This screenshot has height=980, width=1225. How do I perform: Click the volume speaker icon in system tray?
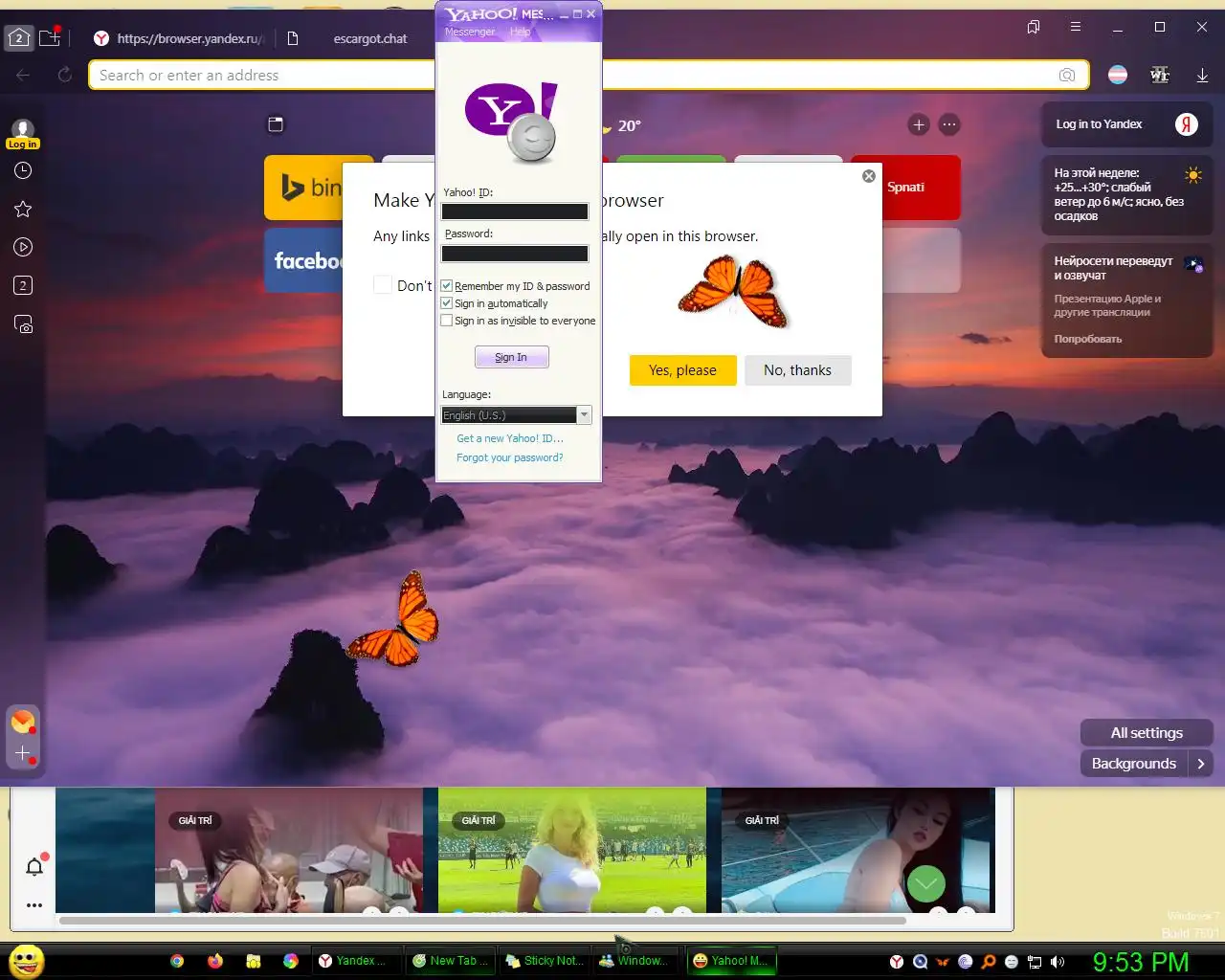click(x=1058, y=962)
